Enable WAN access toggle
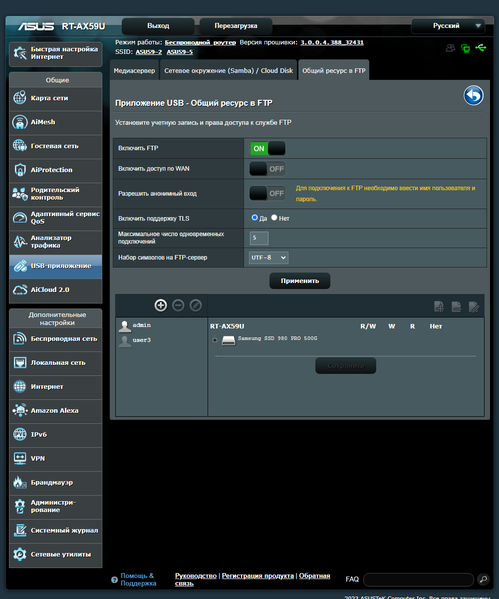The height and width of the screenshot is (599, 499). click(x=267, y=169)
